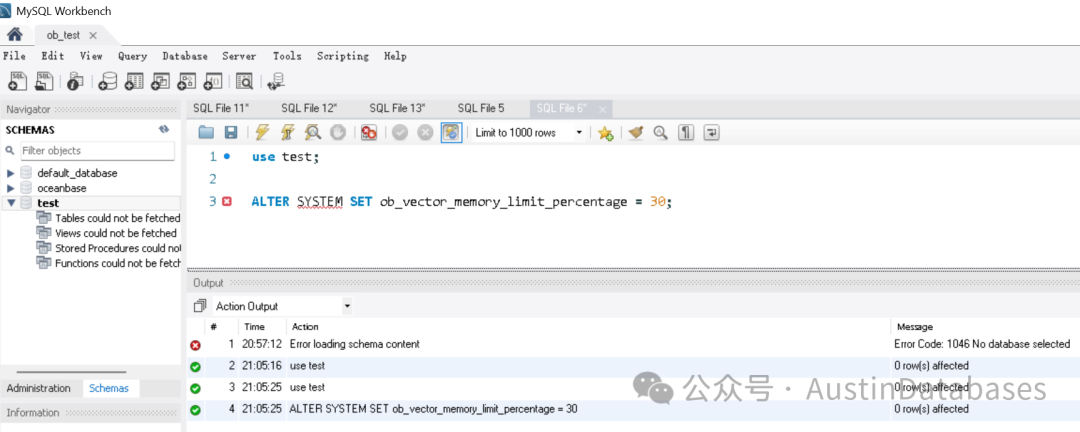Open the Query menu

click(132, 56)
